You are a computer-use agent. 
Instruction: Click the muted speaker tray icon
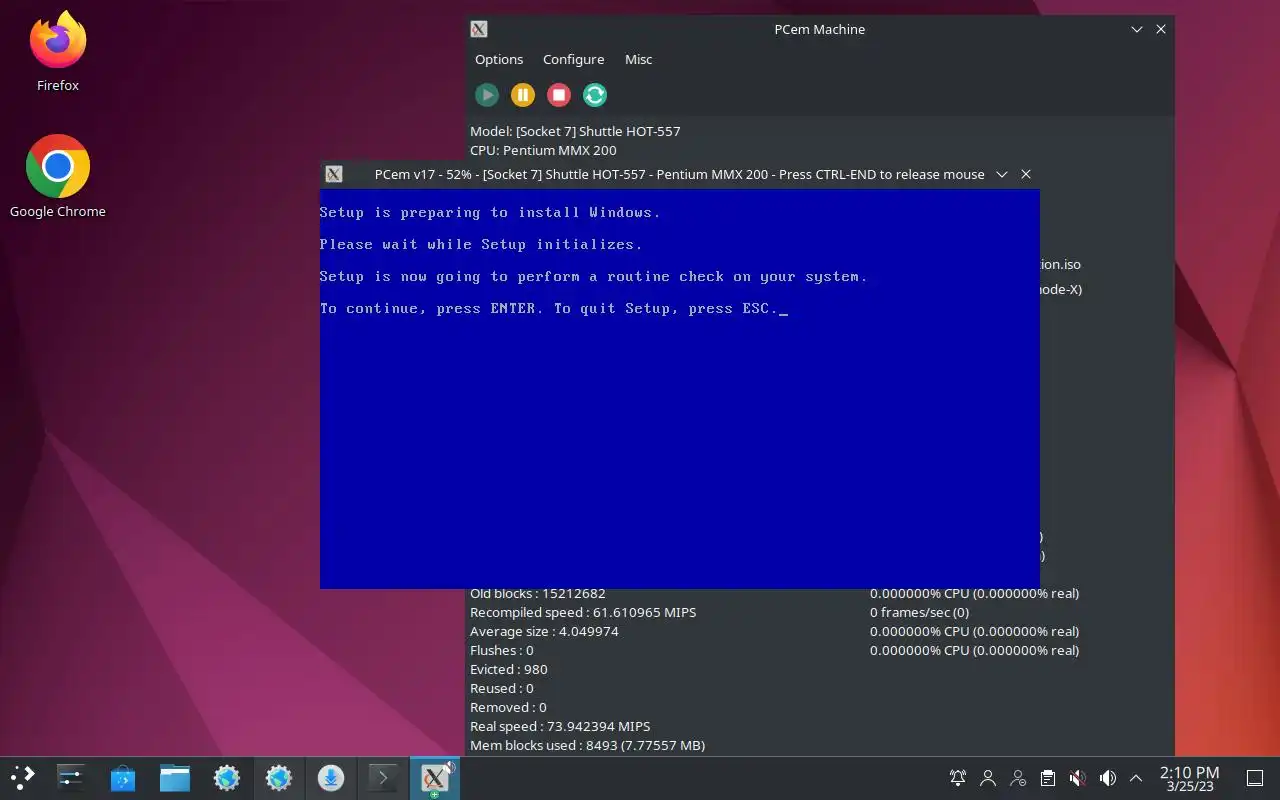pos(1077,778)
